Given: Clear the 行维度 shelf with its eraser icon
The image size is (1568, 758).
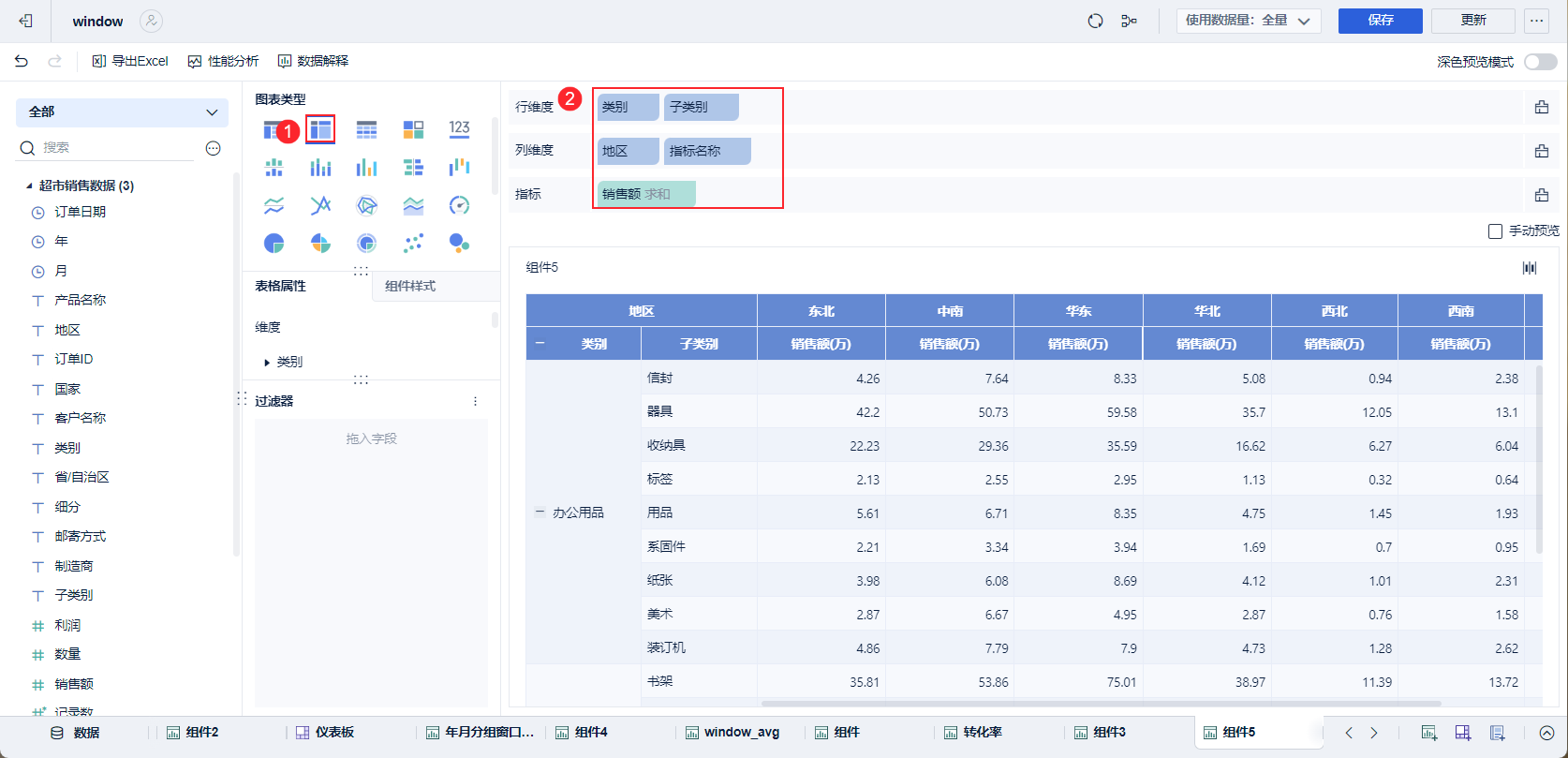Looking at the screenshot, I should point(1542,107).
